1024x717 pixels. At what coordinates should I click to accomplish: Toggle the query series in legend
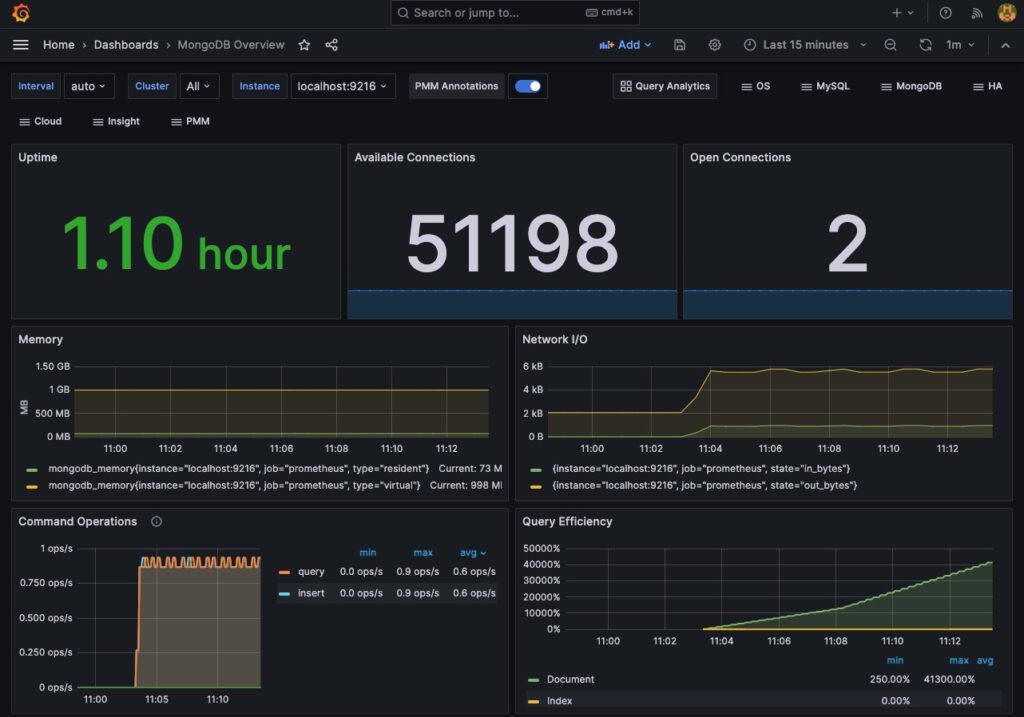(x=311, y=571)
